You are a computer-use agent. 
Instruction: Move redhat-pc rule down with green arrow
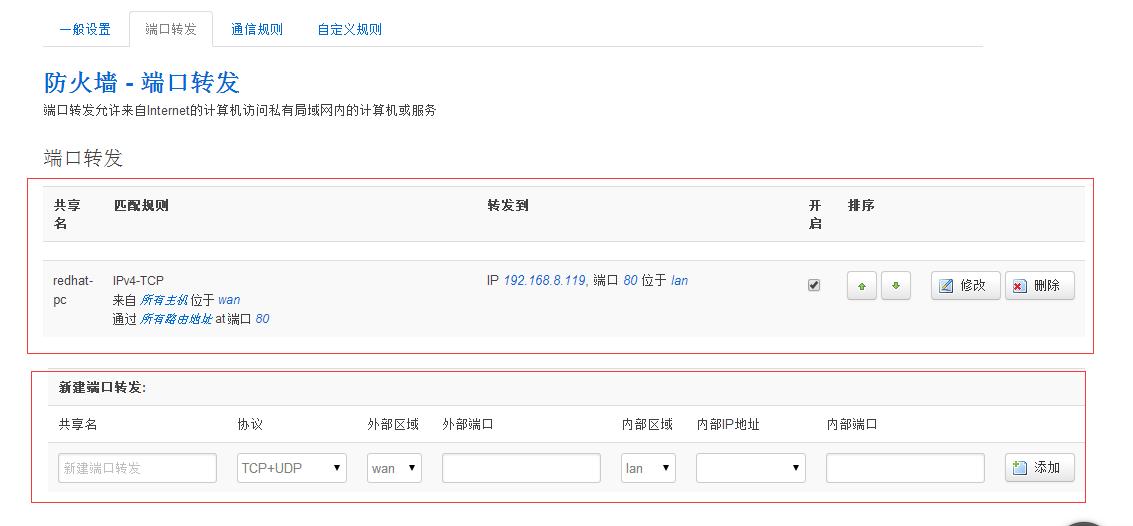pyautogui.click(x=896, y=285)
